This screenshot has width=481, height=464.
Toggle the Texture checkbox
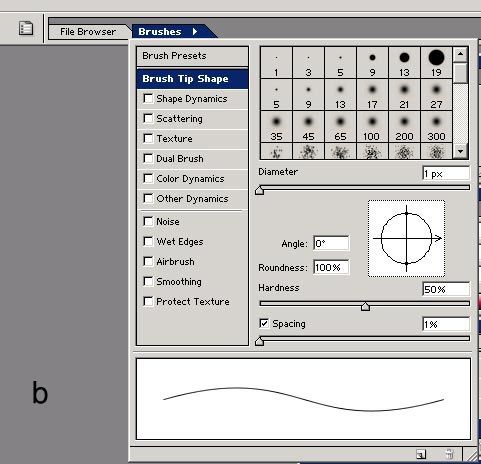pyautogui.click(x=148, y=138)
